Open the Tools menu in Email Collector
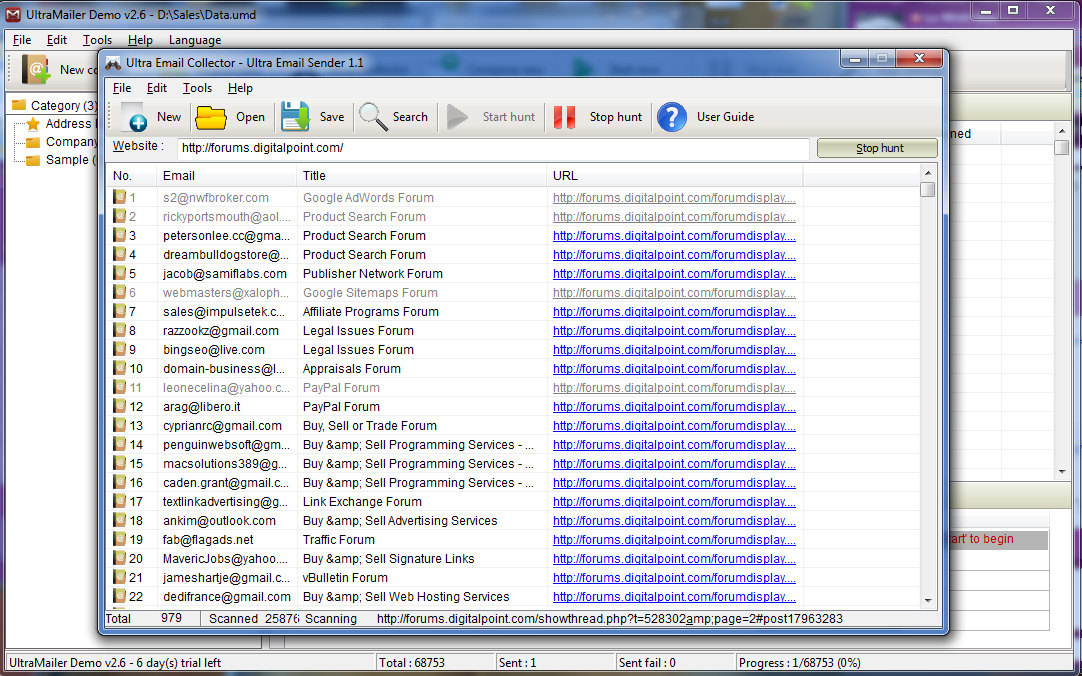The height and width of the screenshot is (676, 1082). pyautogui.click(x=197, y=88)
